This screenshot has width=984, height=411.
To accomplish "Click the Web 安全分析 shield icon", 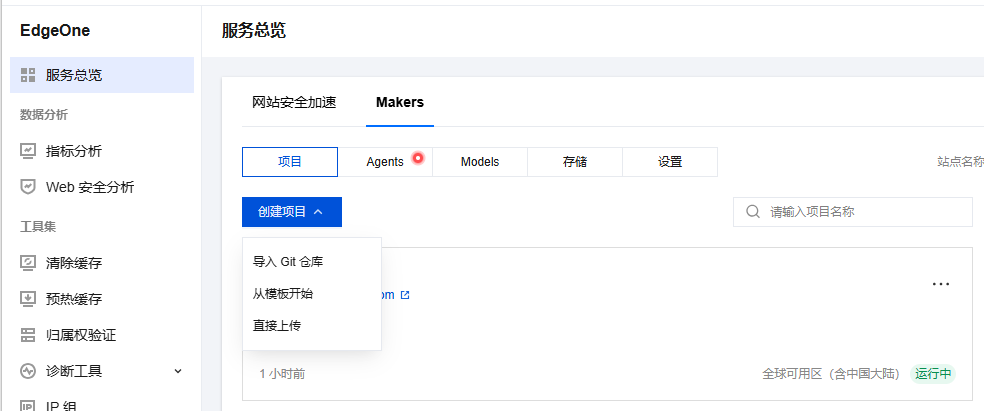I will pyautogui.click(x=28, y=187).
